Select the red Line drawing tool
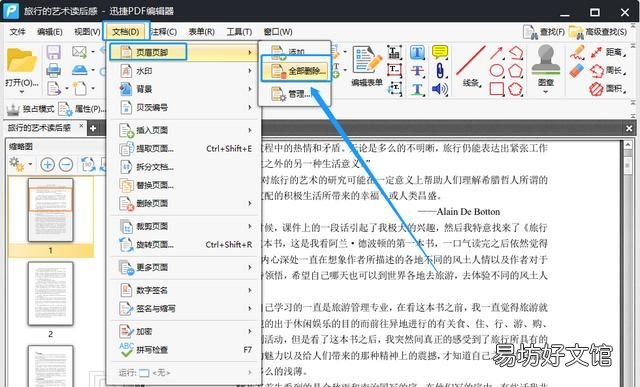Screen dimensions: 640x387 tap(470, 60)
